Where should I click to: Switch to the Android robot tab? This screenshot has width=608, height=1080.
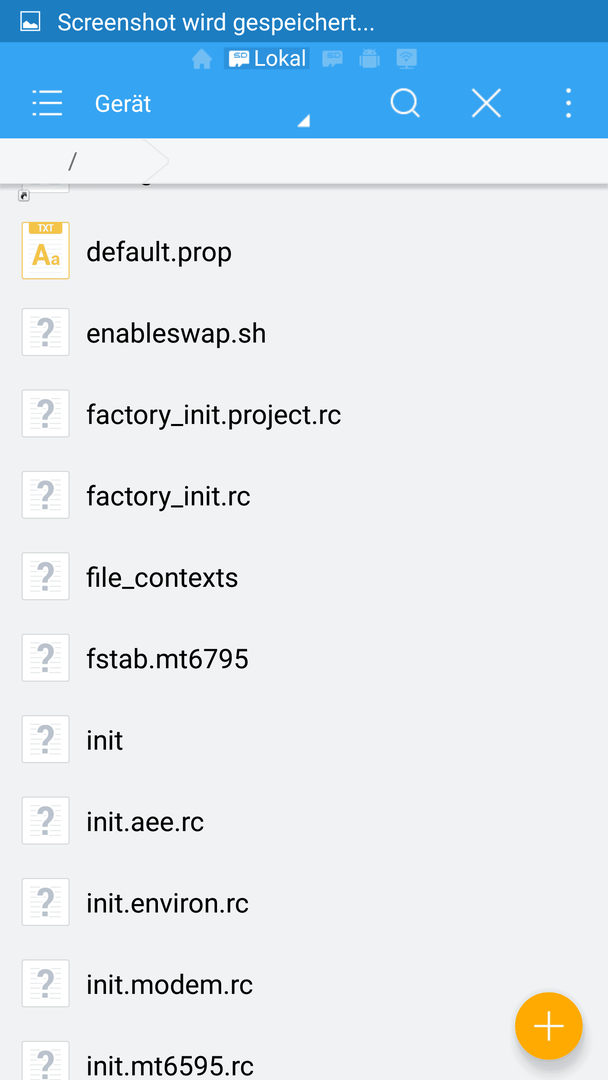click(x=370, y=59)
